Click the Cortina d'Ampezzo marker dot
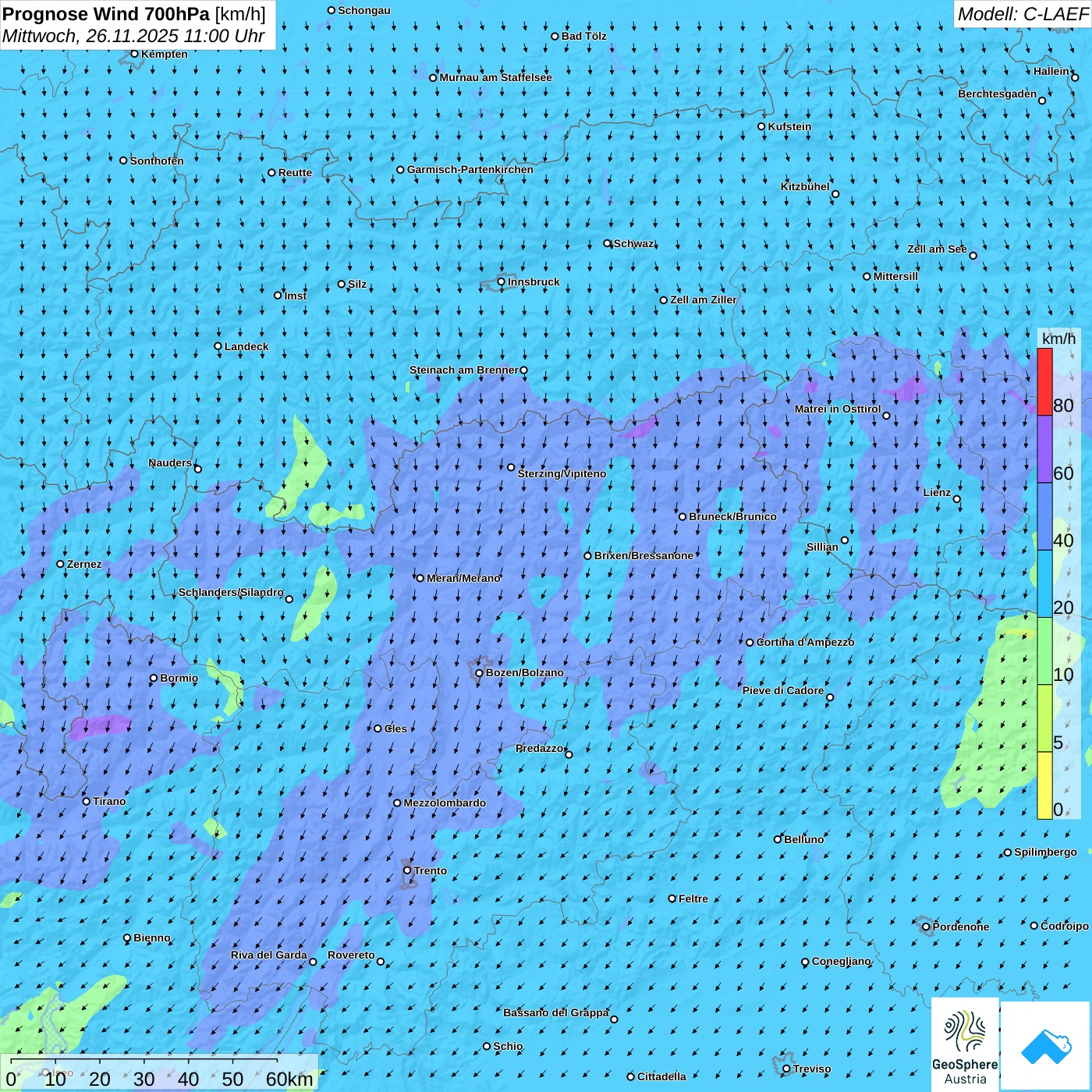Screen dimensions: 1092x1092 click(x=750, y=643)
